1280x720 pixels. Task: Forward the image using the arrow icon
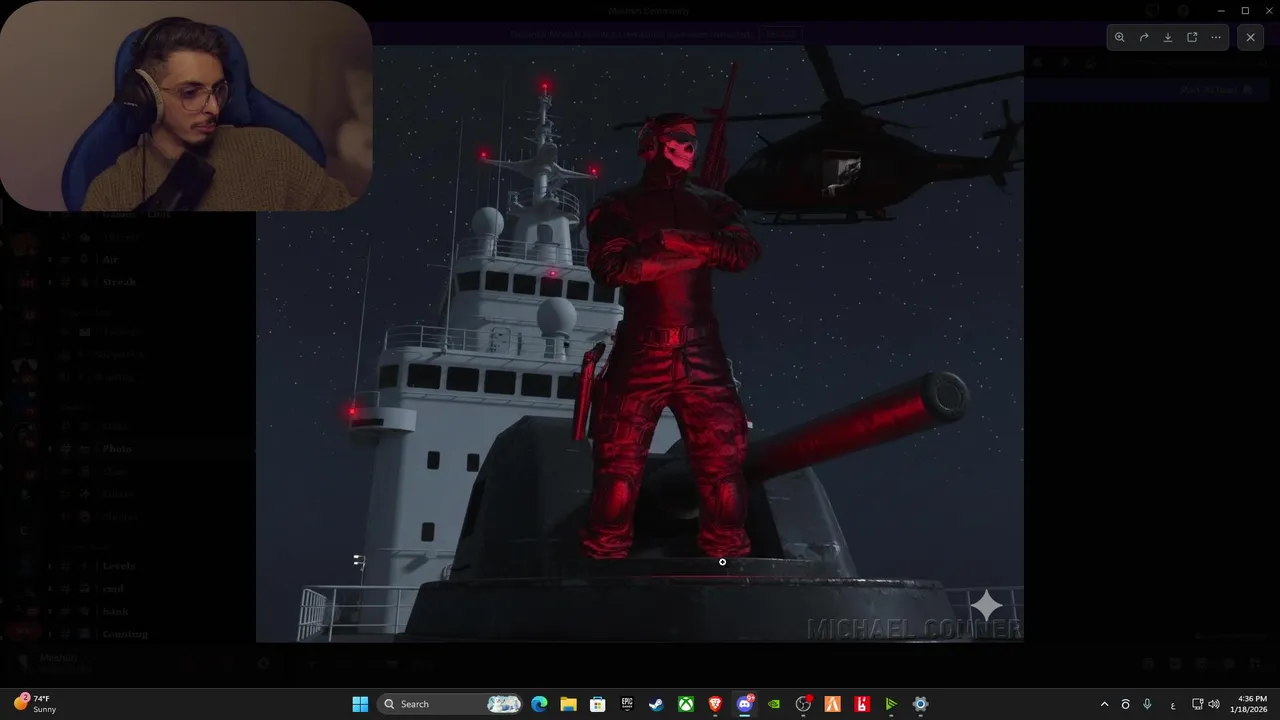pyautogui.click(x=1144, y=37)
